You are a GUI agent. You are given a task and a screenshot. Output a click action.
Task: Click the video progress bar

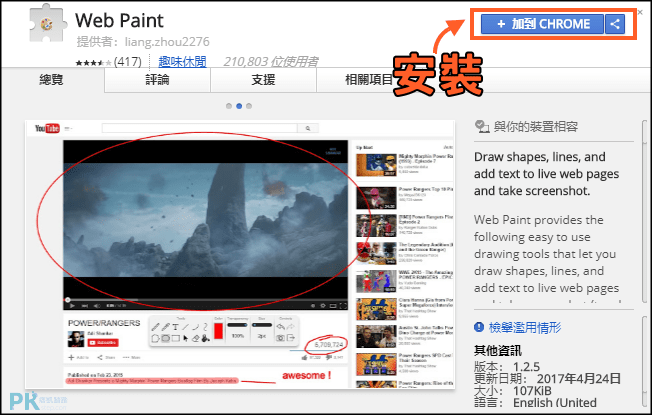(x=205, y=300)
